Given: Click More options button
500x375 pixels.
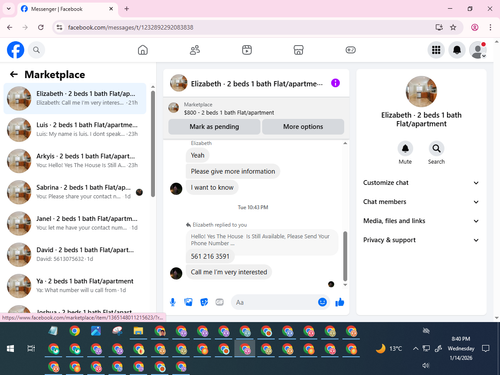Looking at the screenshot, I should (303, 127).
